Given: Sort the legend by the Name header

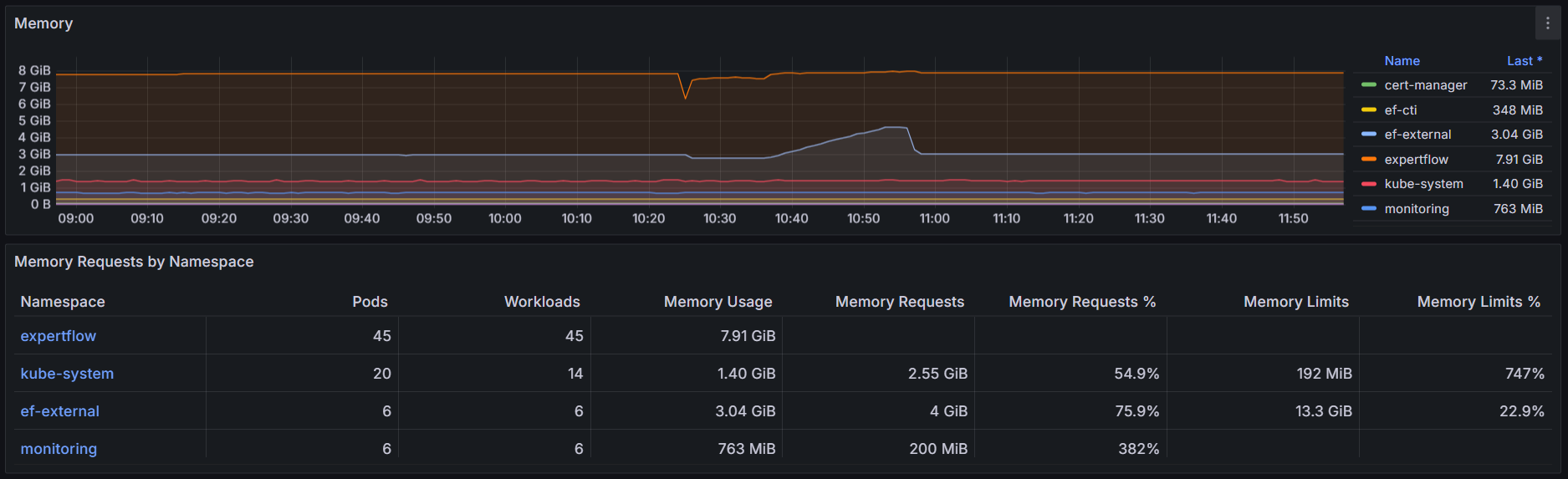Looking at the screenshot, I should 1402,61.
